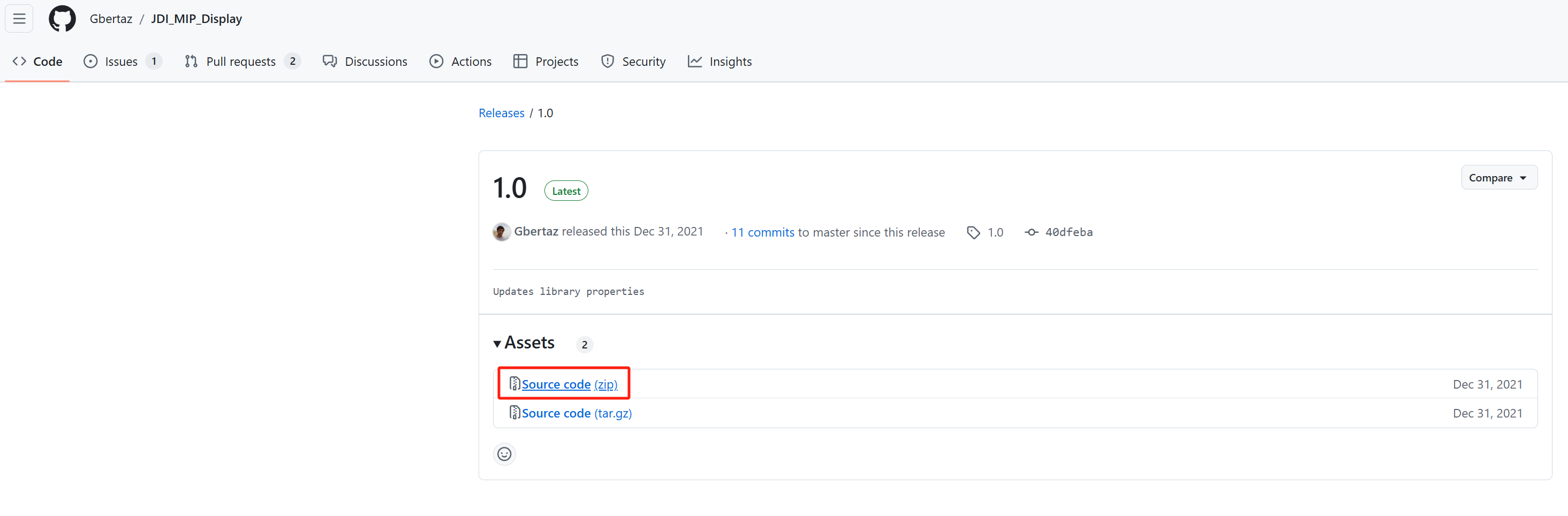Click the 1.0 release title
Screen dimensions: 1568x516
click(510, 188)
